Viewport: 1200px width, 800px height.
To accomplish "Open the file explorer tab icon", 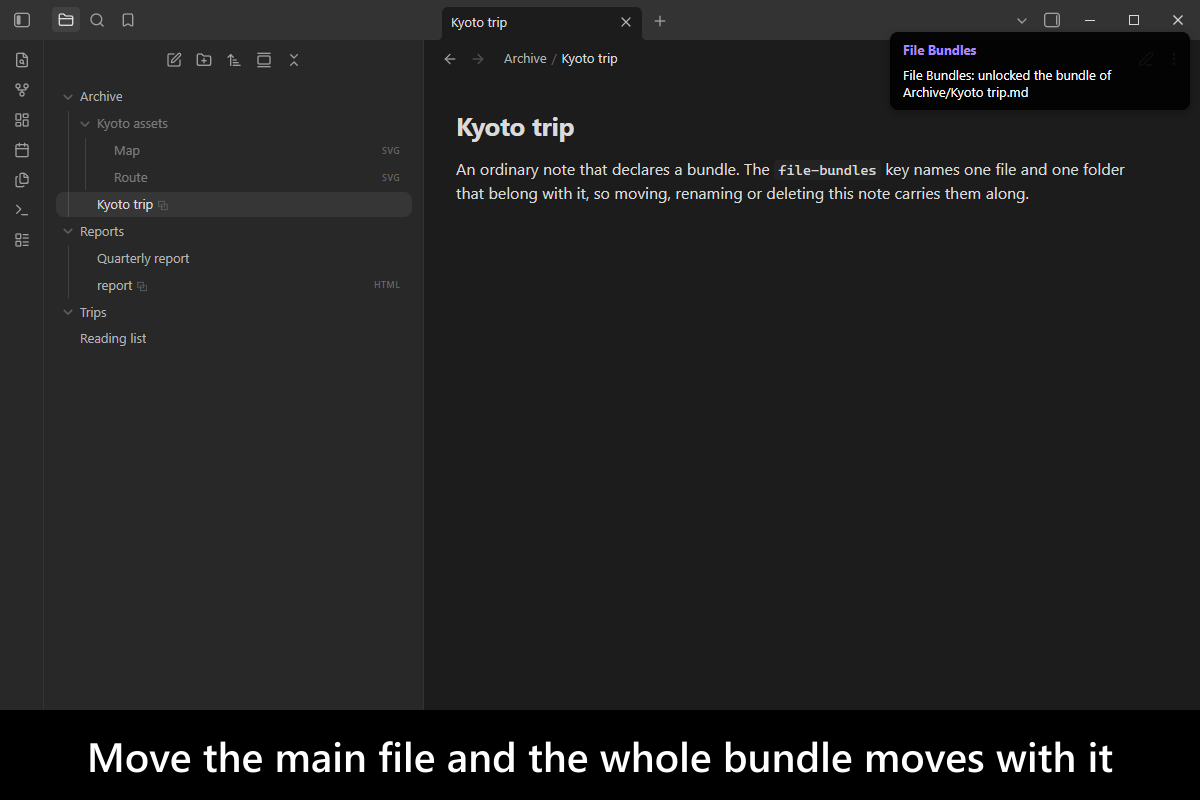I will click(x=66, y=20).
